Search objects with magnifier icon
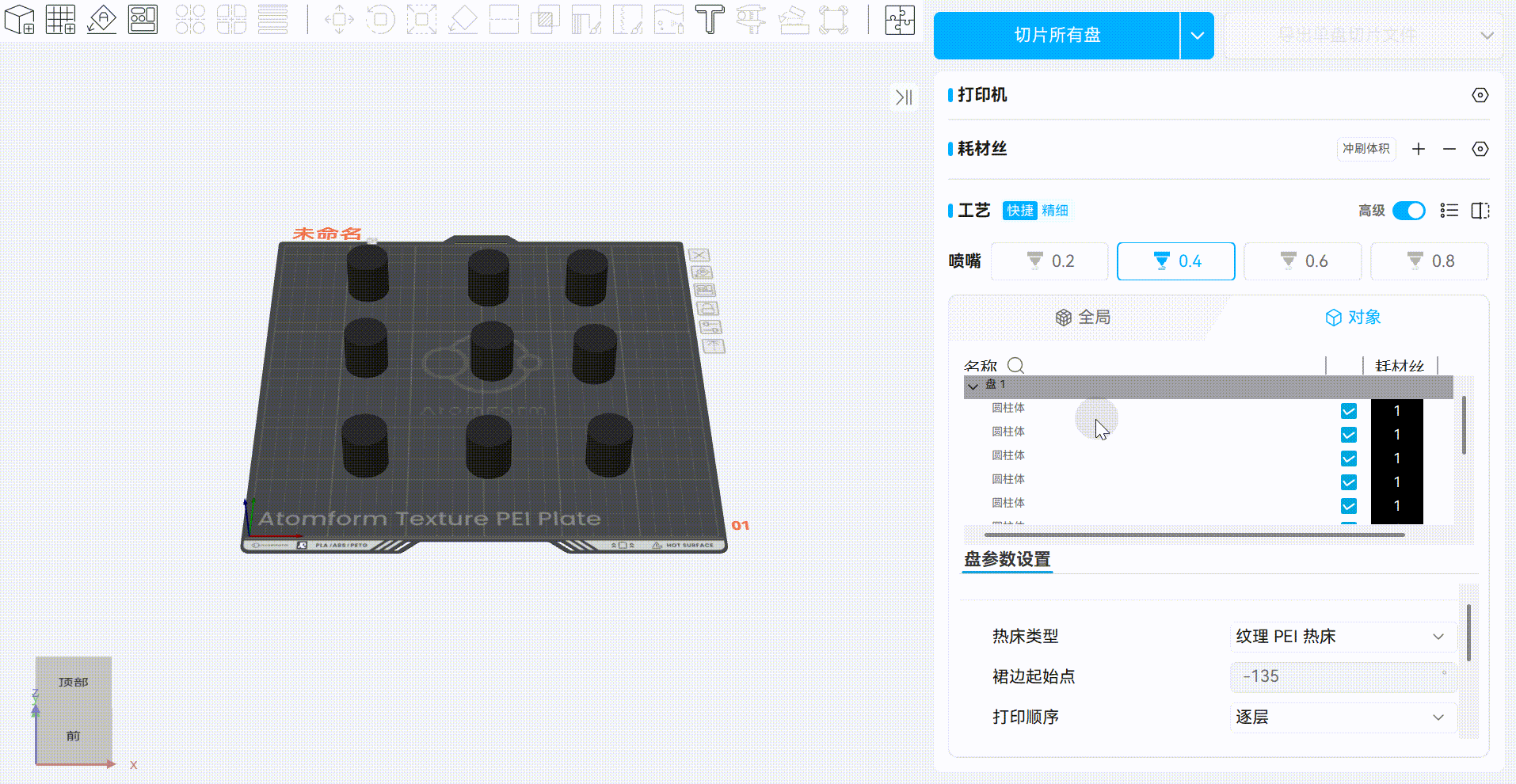 coord(1015,365)
